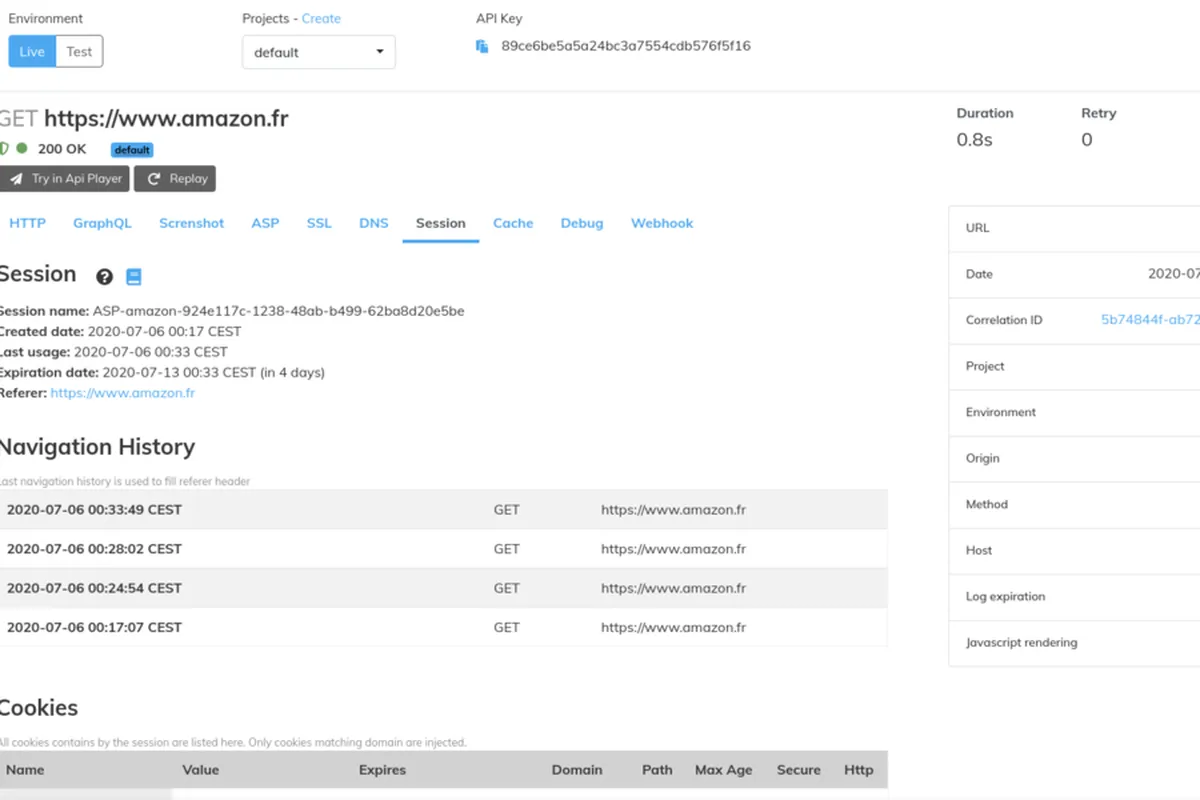
Task: Click the Secure column header
Action: click(799, 770)
